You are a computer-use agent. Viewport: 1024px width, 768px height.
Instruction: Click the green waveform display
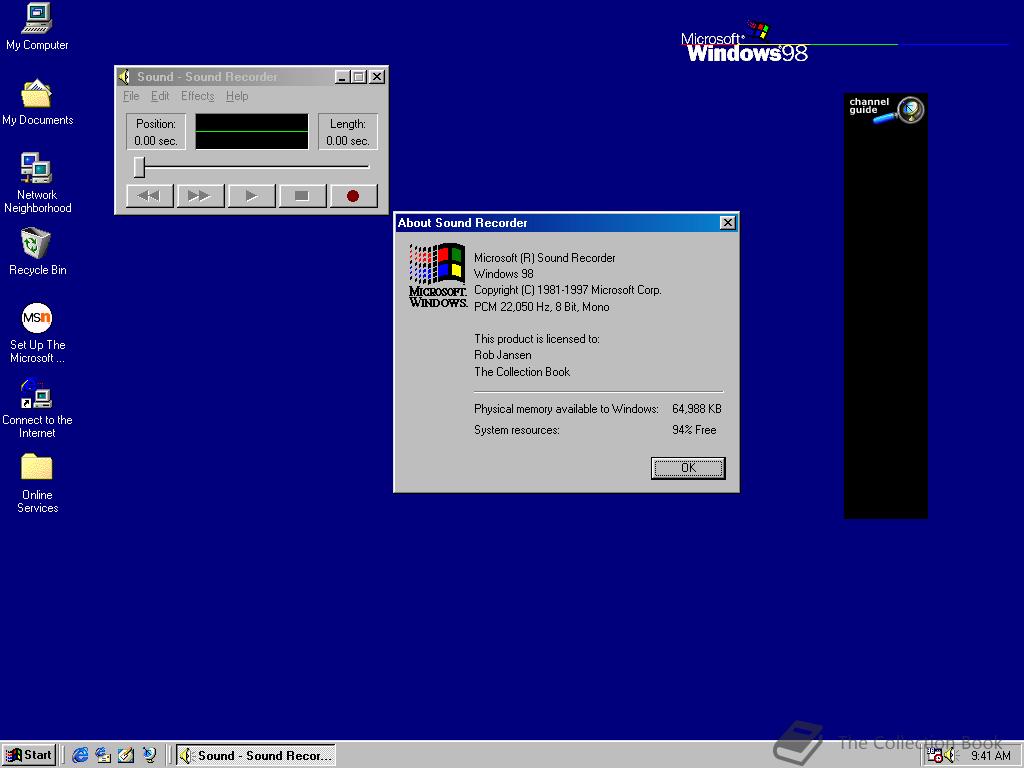pos(251,131)
